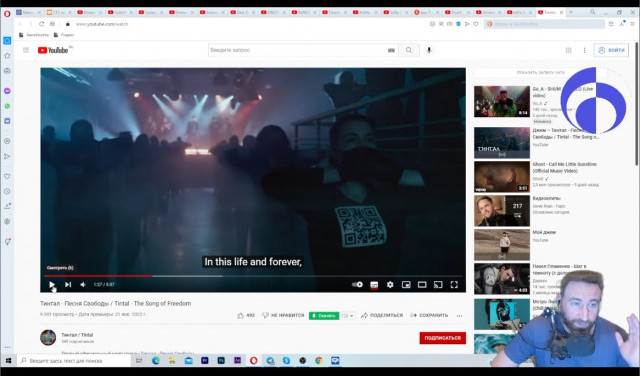Skip to the next video in the player
This screenshot has height=376, width=640.
tap(68, 285)
